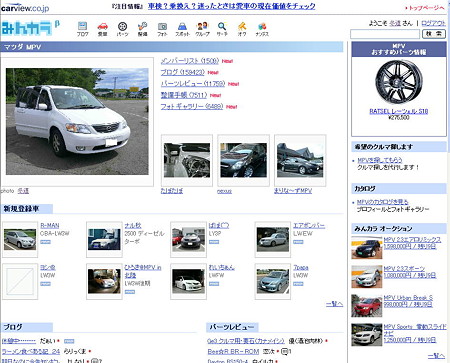Open the メンバーリスト (1509) link
The height and width of the screenshot is (363, 450).
click(x=190, y=61)
